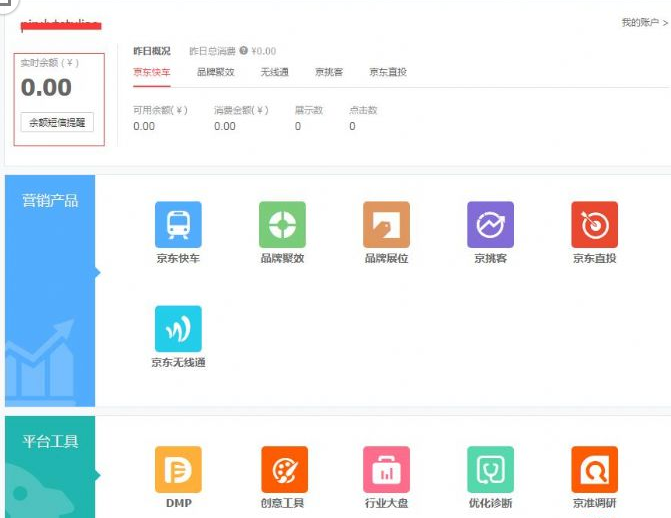Viewport: 671px width, 518px height.
Task: Click the 余额短信提醒 button
Action: pos(57,122)
